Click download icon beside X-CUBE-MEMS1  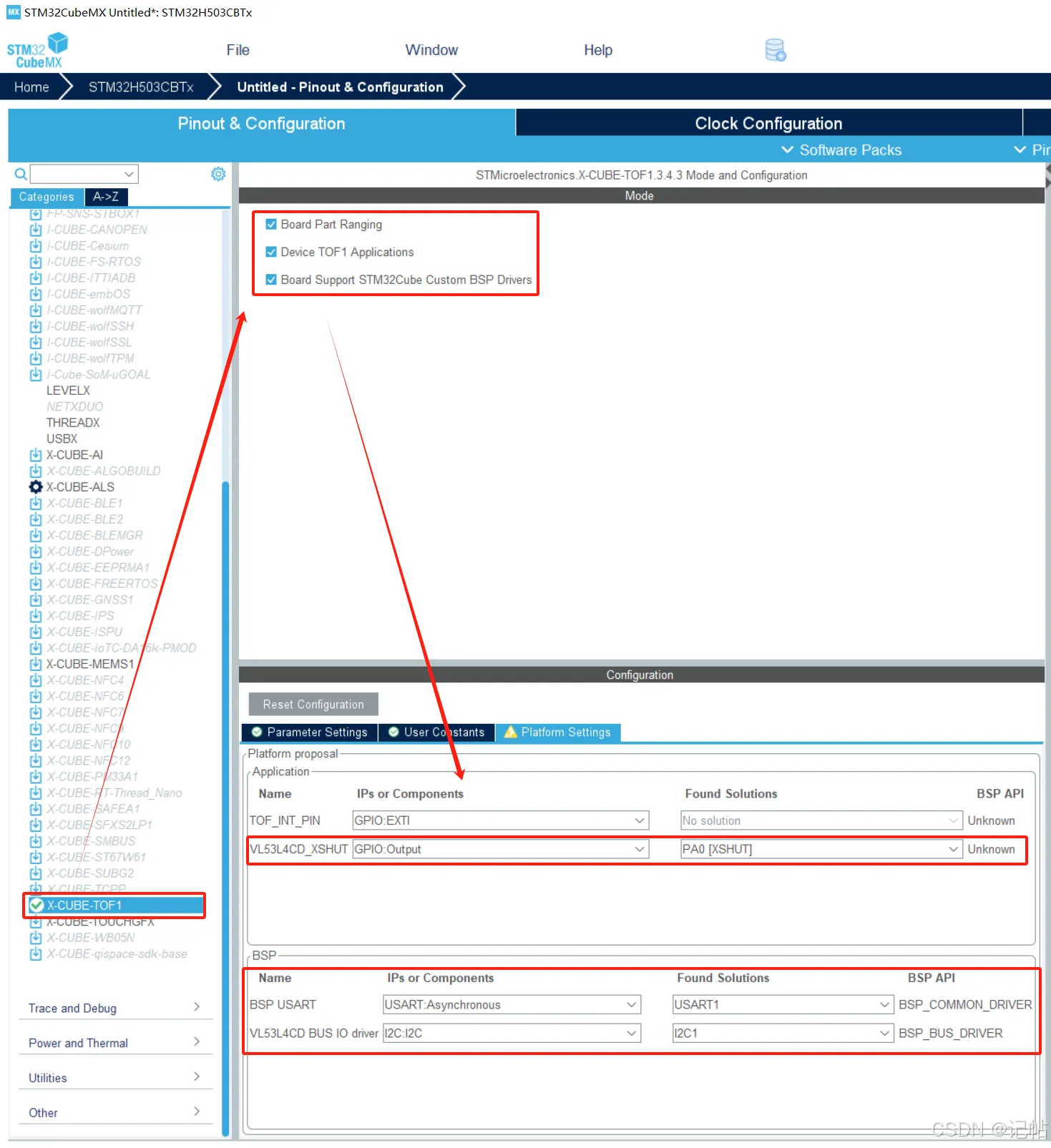pos(36,664)
